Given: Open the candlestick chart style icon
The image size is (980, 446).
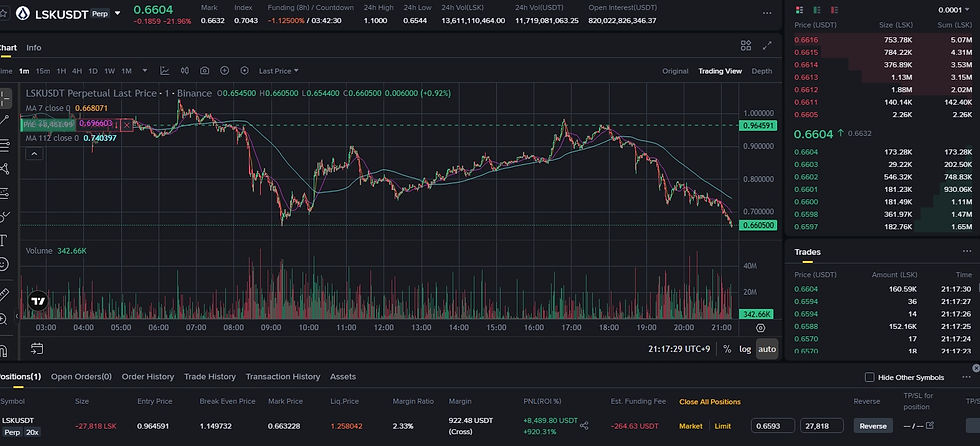Looking at the screenshot, I should pos(184,71).
